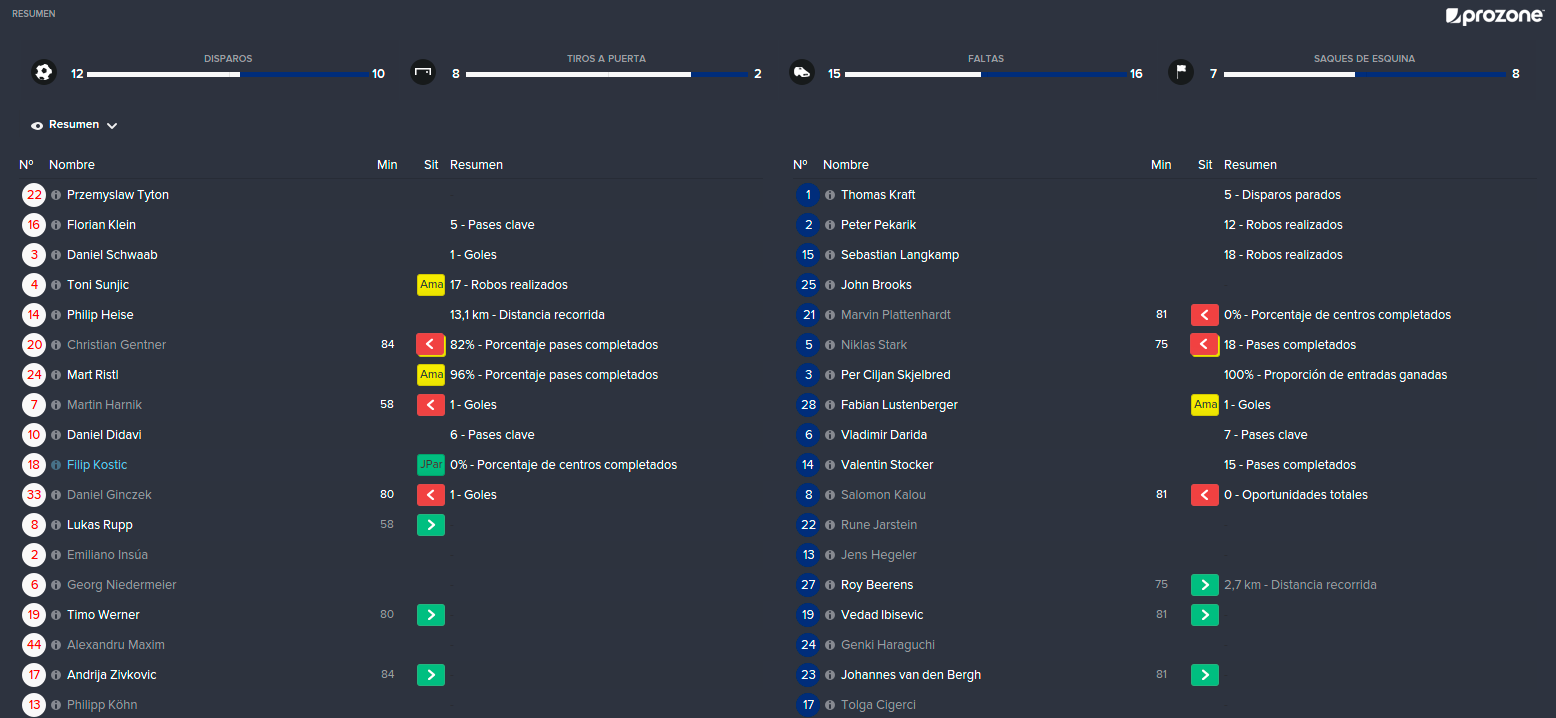Screen dimensions: 1556x718
Task: Click the Disparos shots comparison bar
Action: pyautogui.click(x=228, y=74)
